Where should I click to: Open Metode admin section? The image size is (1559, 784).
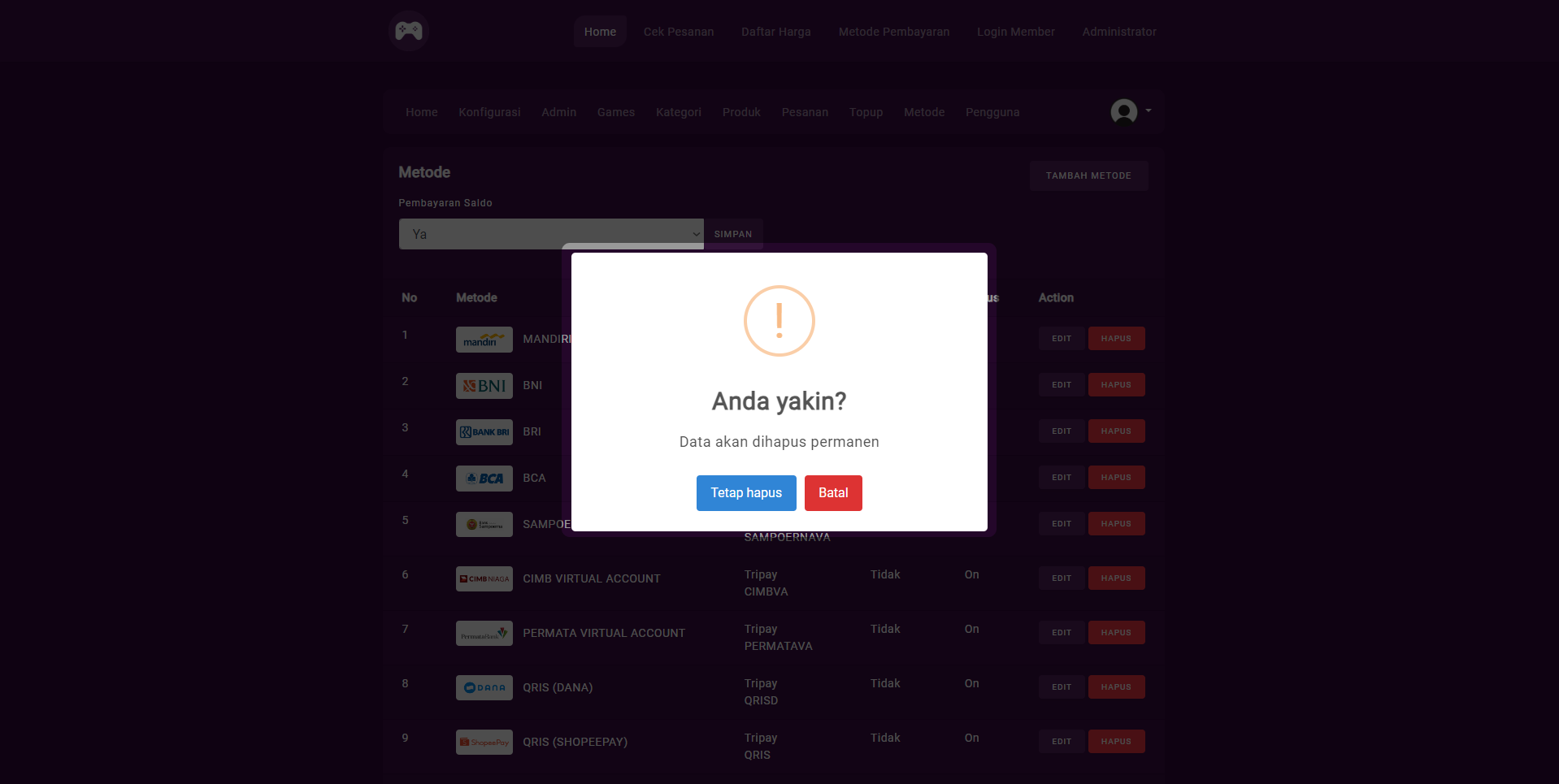(x=924, y=112)
